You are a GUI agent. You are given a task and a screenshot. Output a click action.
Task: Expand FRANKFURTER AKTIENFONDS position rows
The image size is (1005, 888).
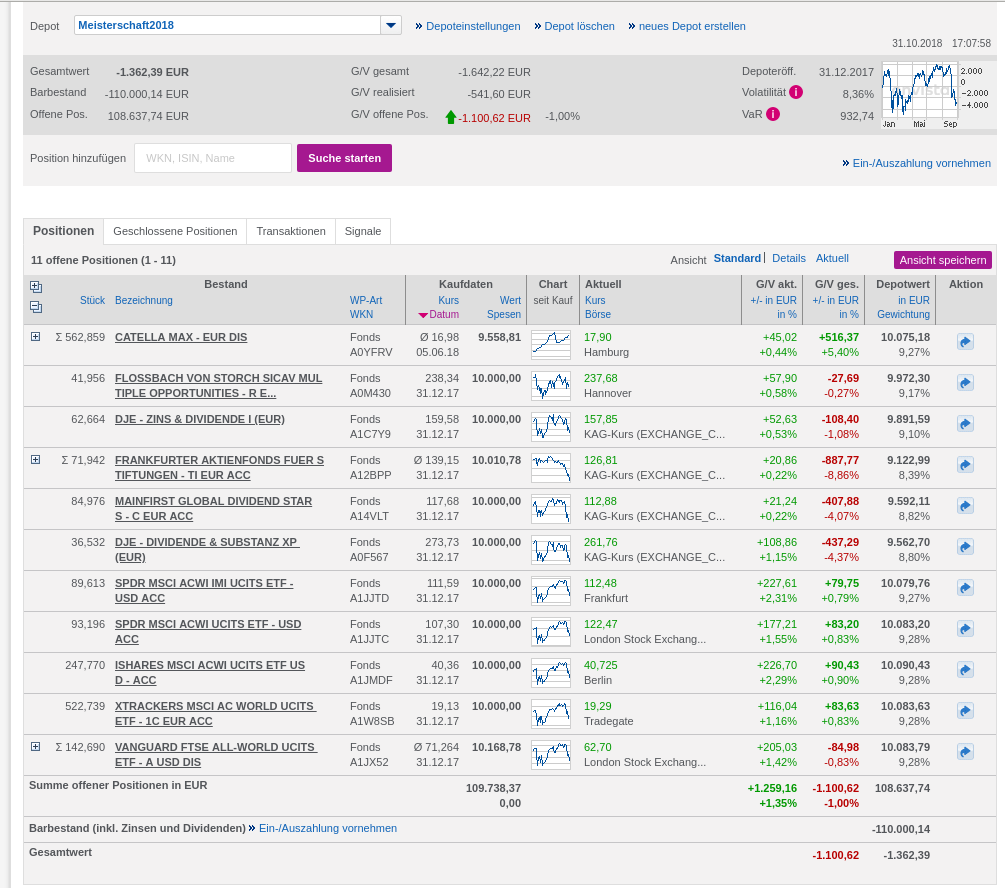point(36,460)
